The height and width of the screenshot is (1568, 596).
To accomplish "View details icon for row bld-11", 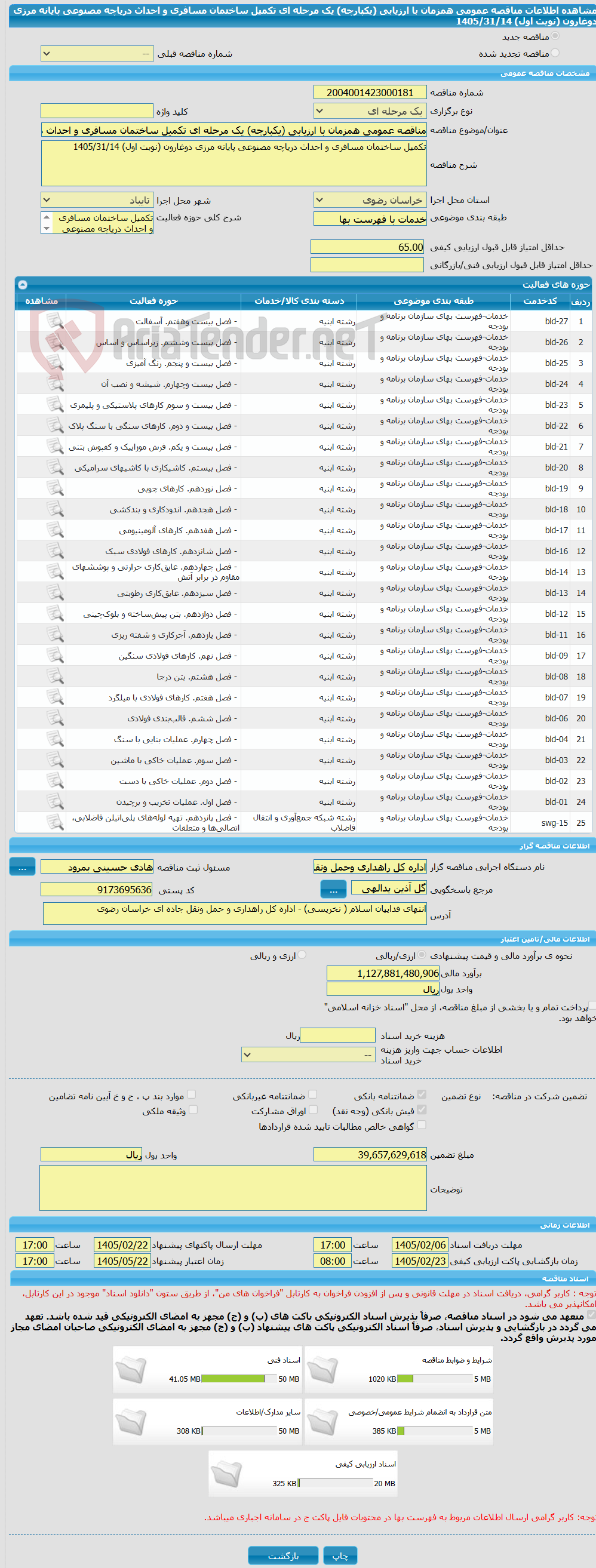I will 56,634.
